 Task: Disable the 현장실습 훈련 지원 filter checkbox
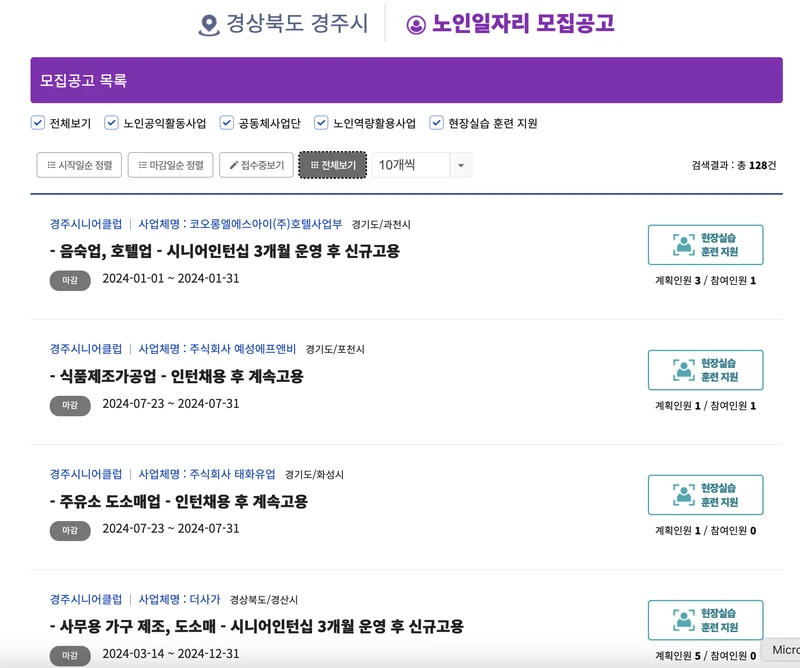pos(434,123)
